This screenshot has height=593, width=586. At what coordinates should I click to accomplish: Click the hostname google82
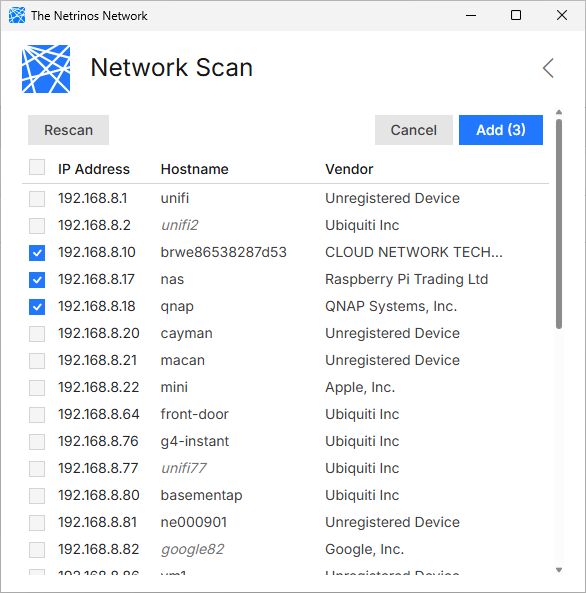193,550
